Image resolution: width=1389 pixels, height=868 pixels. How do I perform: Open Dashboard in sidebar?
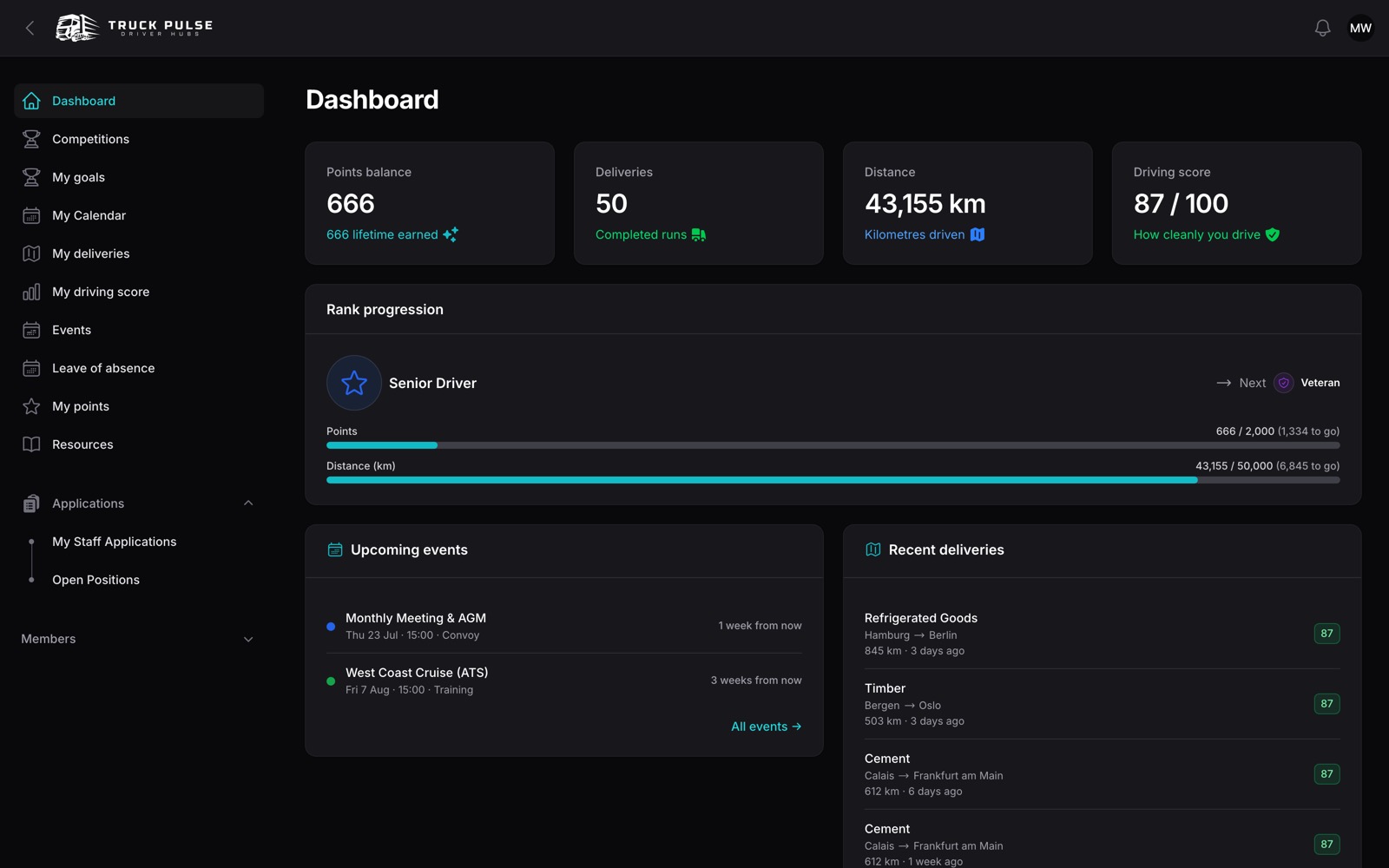[x=139, y=101]
